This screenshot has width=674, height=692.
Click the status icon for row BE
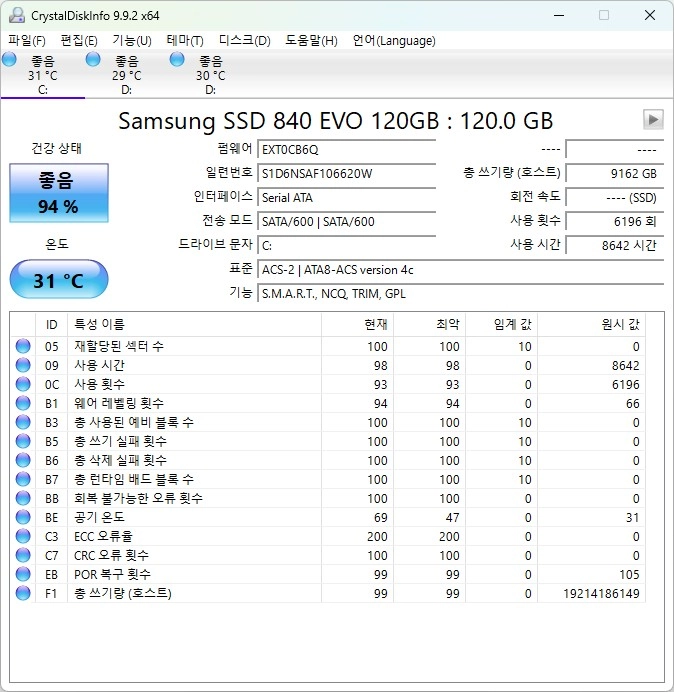click(x=23, y=517)
